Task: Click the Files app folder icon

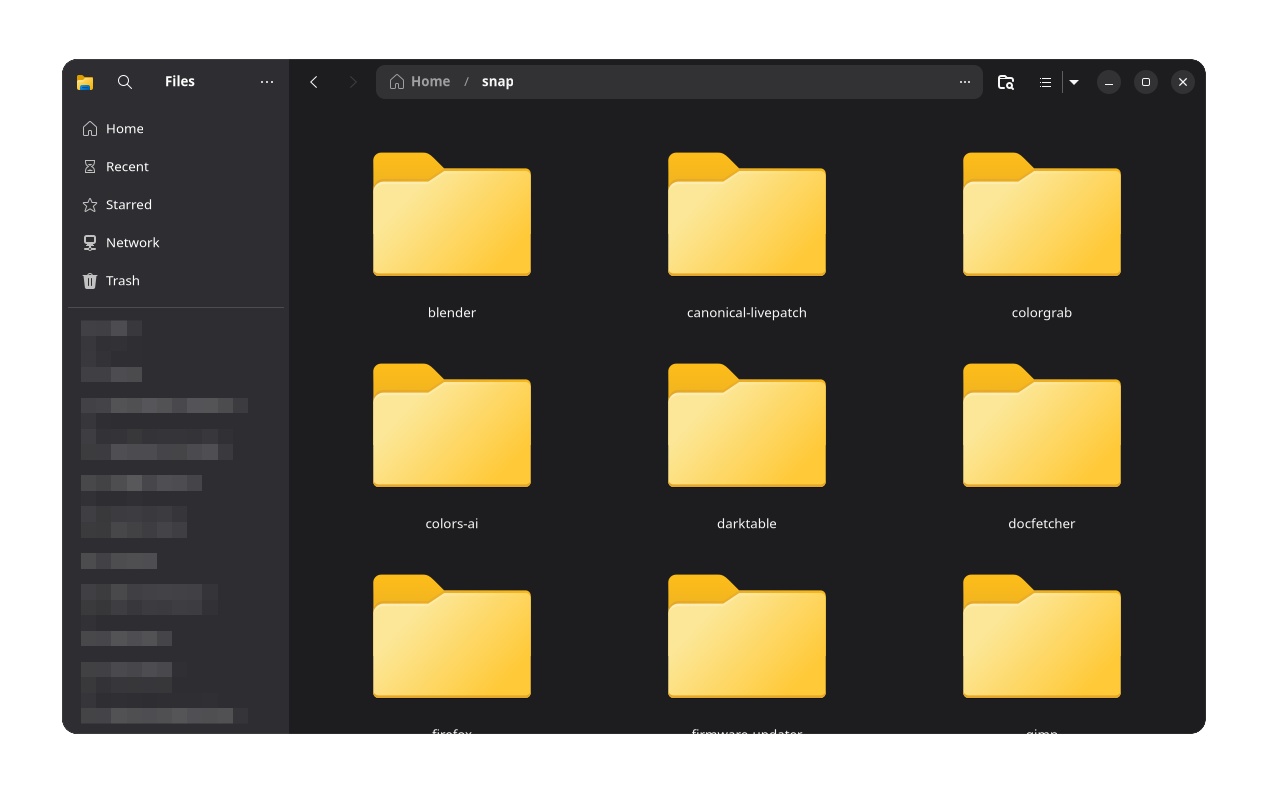Action: (x=85, y=81)
